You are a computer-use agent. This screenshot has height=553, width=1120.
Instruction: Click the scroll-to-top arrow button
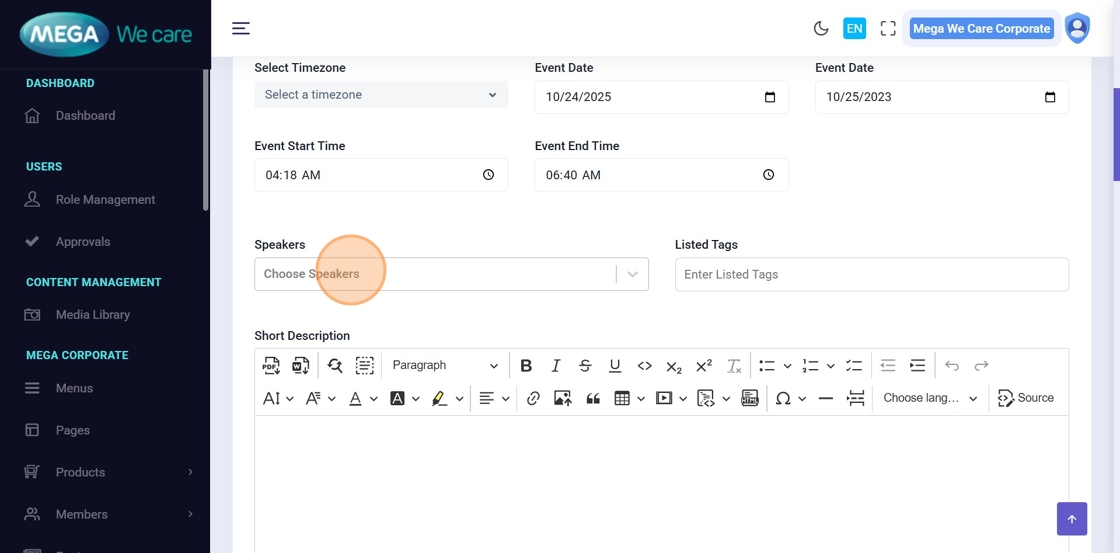(x=1071, y=519)
